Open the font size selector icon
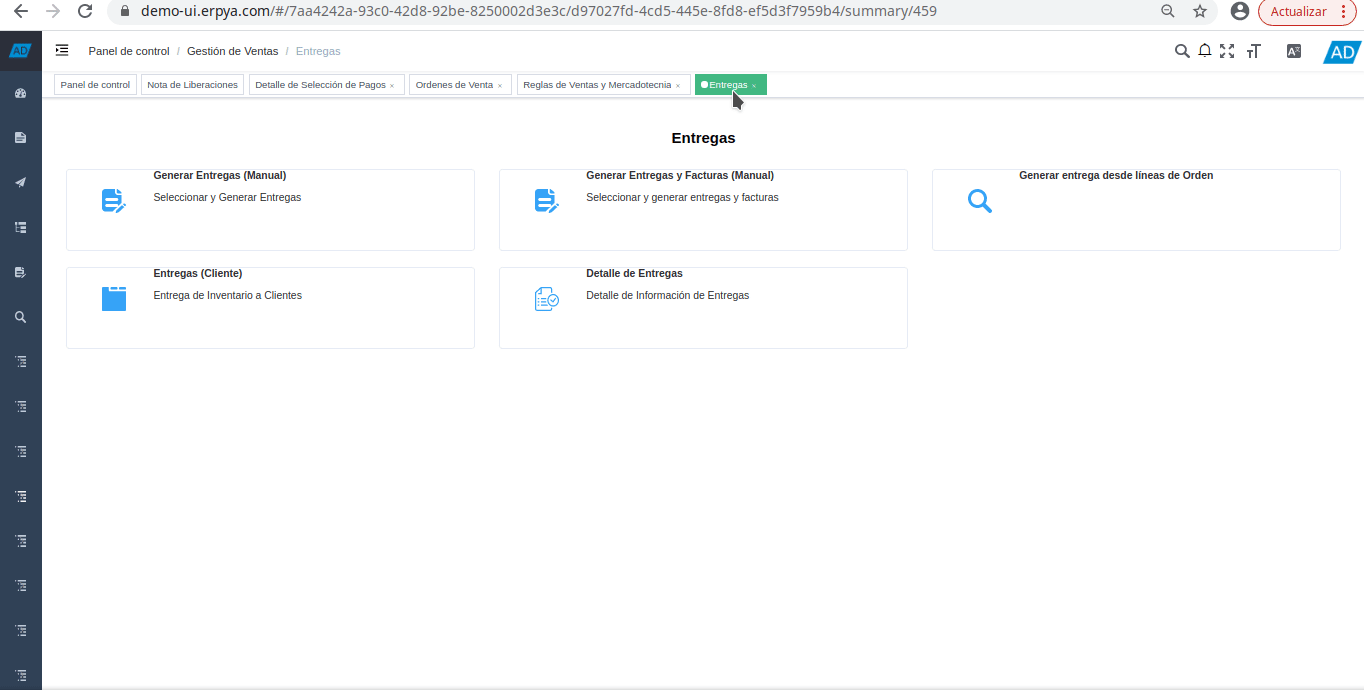 [1254, 51]
